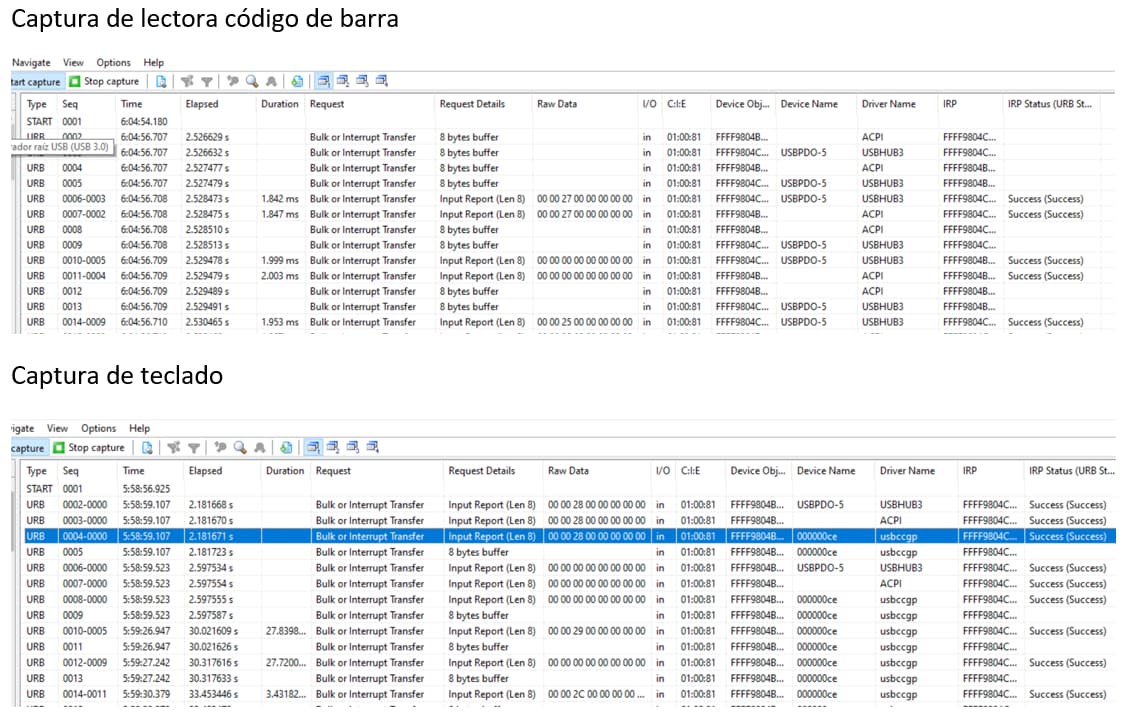Sort by the Raw Data column in the upper table
1129x719 pixels.
pos(557,104)
